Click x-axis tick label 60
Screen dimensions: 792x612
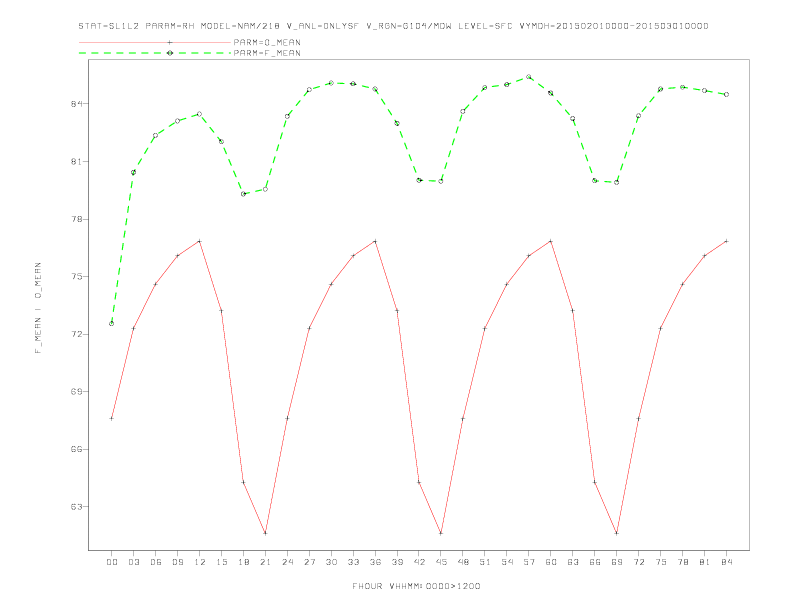click(x=551, y=562)
